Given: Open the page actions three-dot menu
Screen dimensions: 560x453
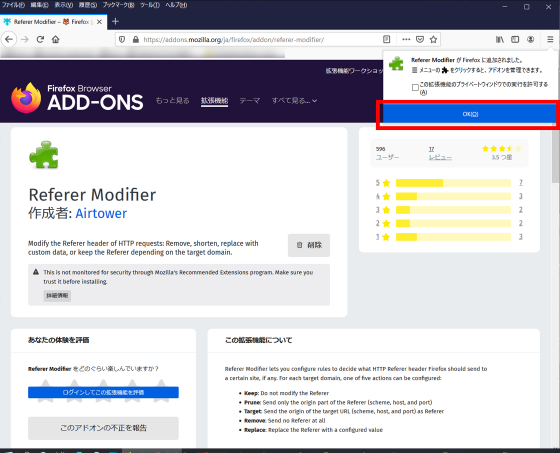Looking at the screenshot, I should (406, 39).
